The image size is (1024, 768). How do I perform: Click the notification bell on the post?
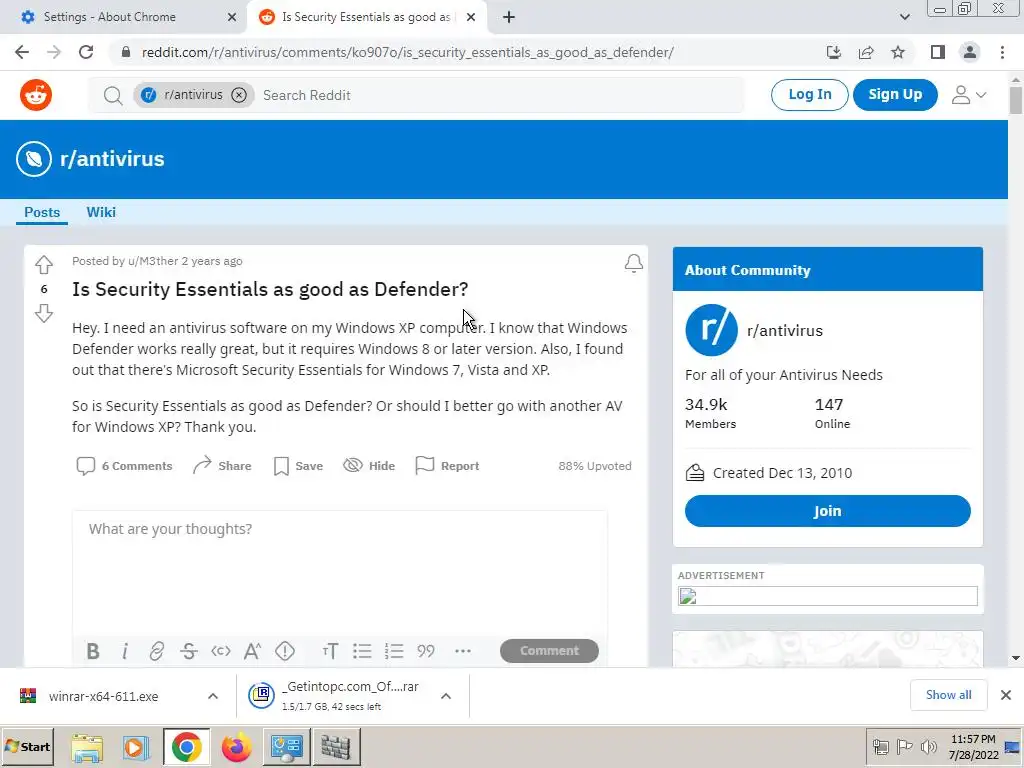pyautogui.click(x=633, y=263)
